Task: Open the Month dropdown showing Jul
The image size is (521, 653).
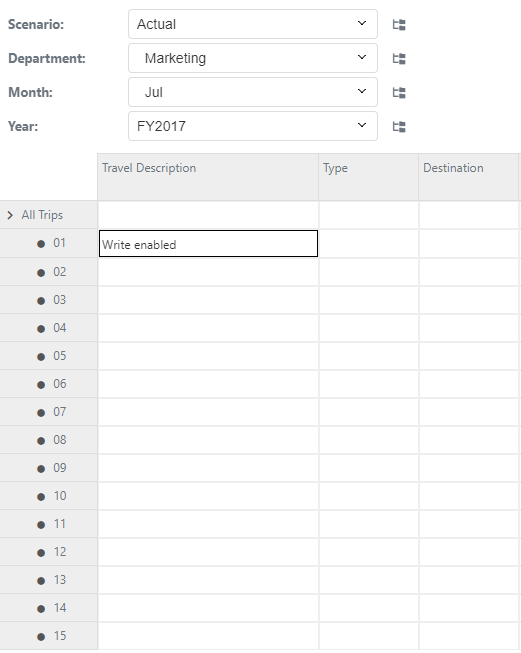Action: (x=253, y=92)
